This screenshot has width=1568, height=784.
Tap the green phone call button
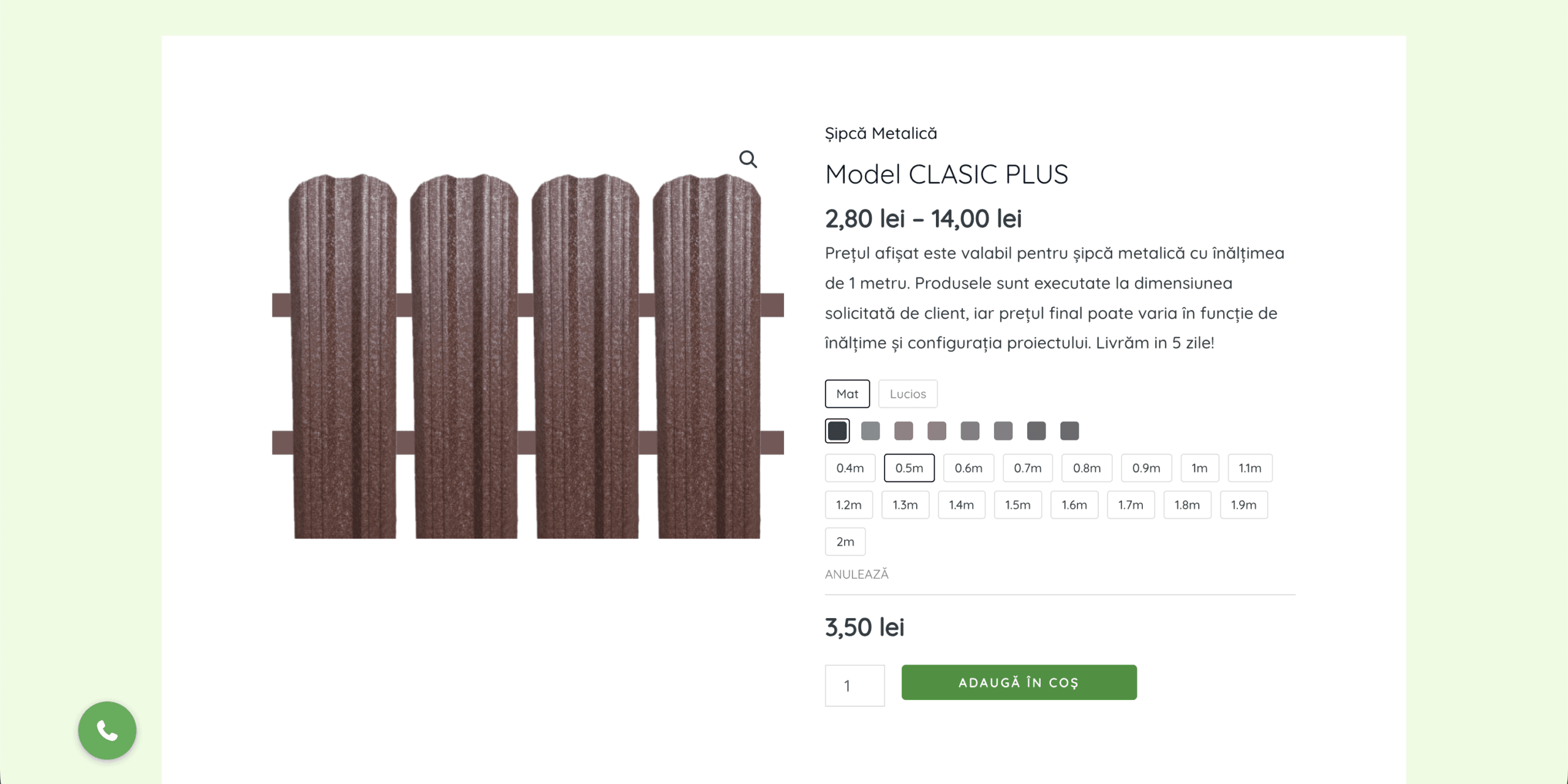point(107,730)
